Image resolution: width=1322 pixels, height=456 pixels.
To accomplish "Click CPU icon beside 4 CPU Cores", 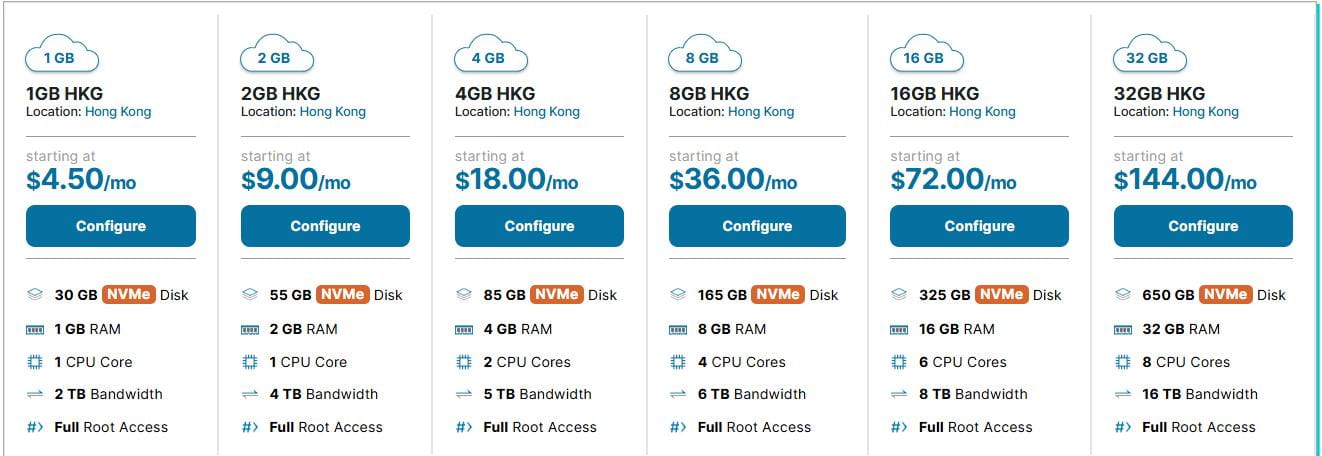I will pyautogui.click(x=678, y=362).
